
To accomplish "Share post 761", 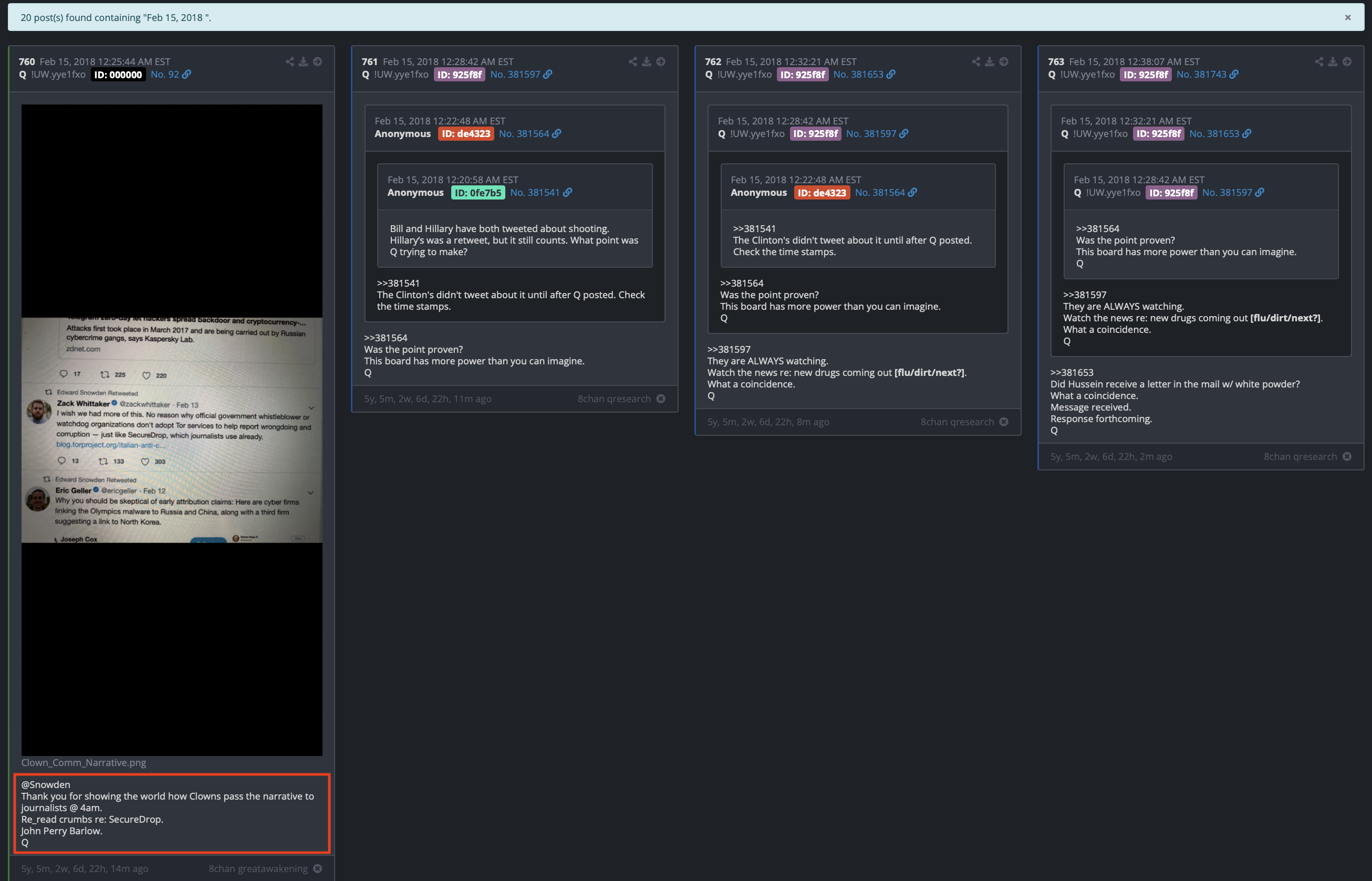I will pos(632,61).
